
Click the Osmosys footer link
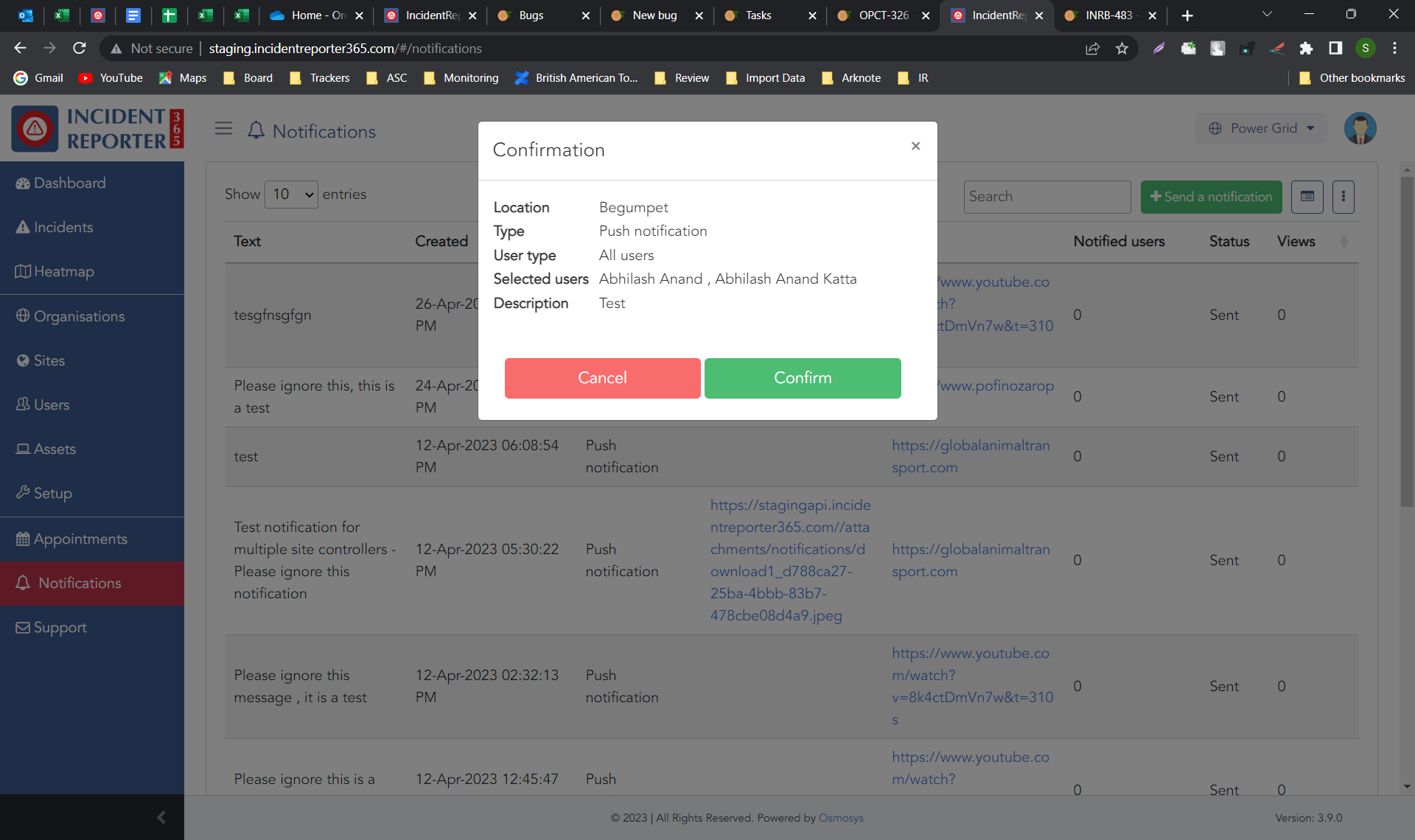(x=841, y=818)
